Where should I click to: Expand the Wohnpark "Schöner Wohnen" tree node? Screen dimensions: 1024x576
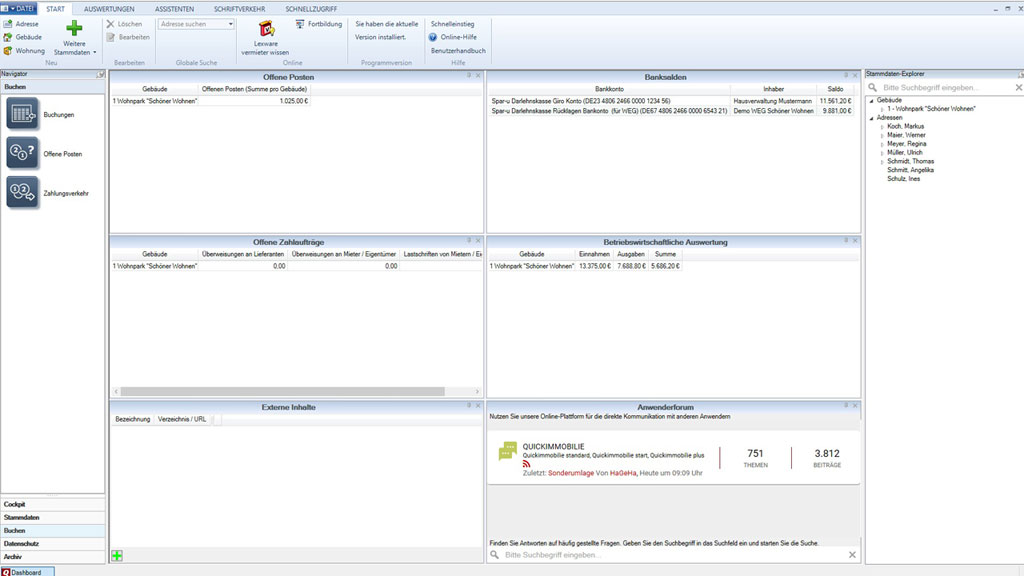(x=882, y=109)
